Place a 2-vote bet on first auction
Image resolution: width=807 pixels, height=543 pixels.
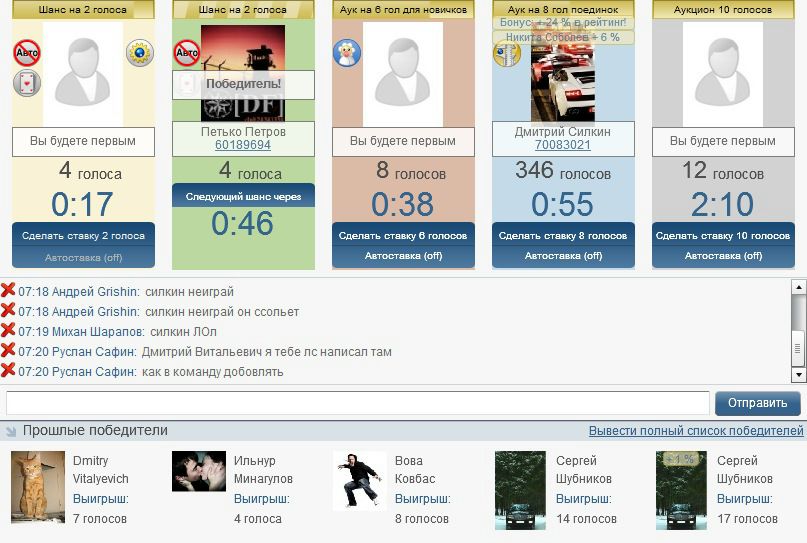(83, 235)
